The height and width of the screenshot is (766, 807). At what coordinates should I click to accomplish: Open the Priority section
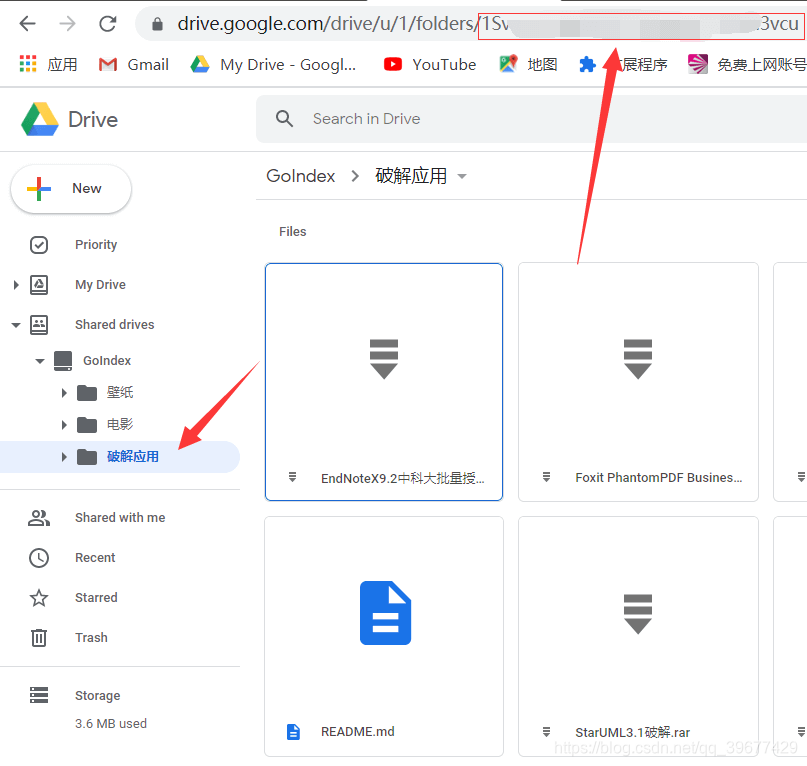click(96, 245)
